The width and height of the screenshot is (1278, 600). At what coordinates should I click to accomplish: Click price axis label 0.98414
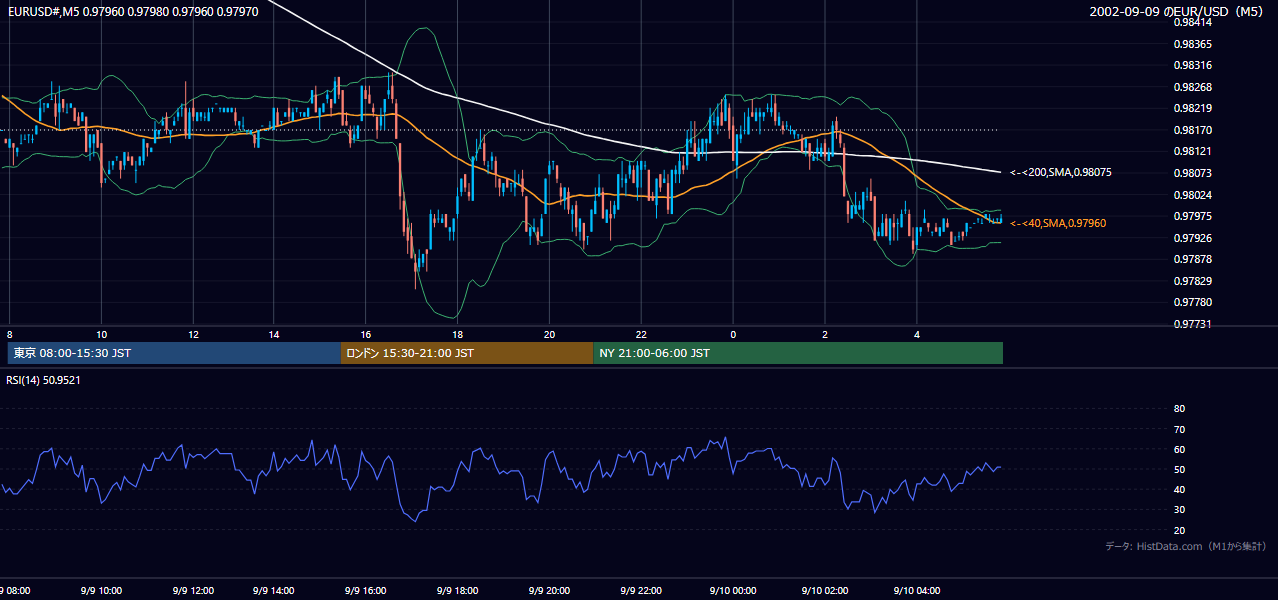coord(1192,22)
